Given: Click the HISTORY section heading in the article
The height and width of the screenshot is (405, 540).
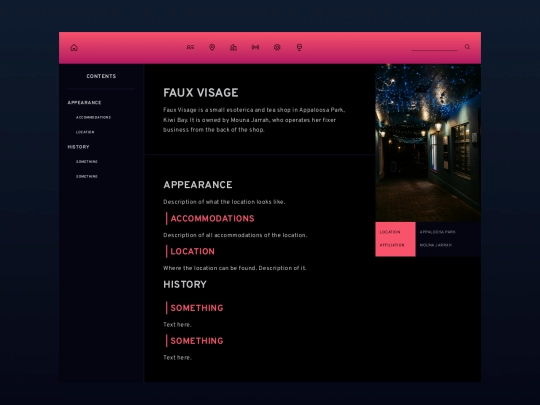Looking at the screenshot, I should [x=185, y=284].
